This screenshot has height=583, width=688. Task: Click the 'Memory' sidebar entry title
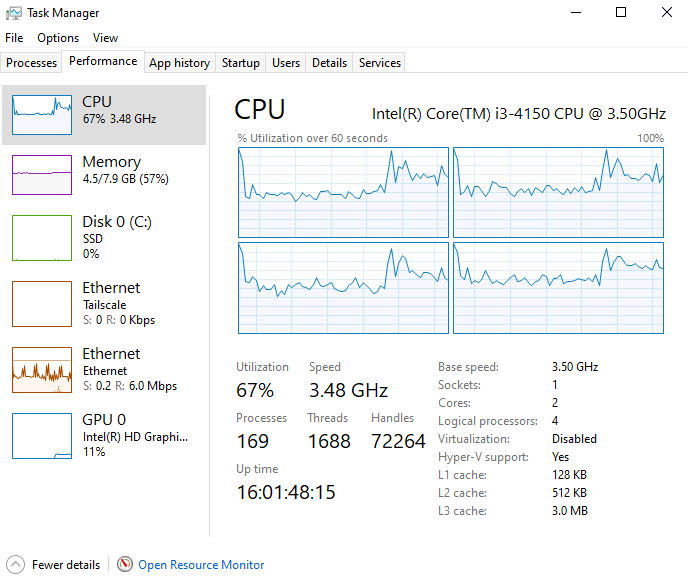(112, 162)
